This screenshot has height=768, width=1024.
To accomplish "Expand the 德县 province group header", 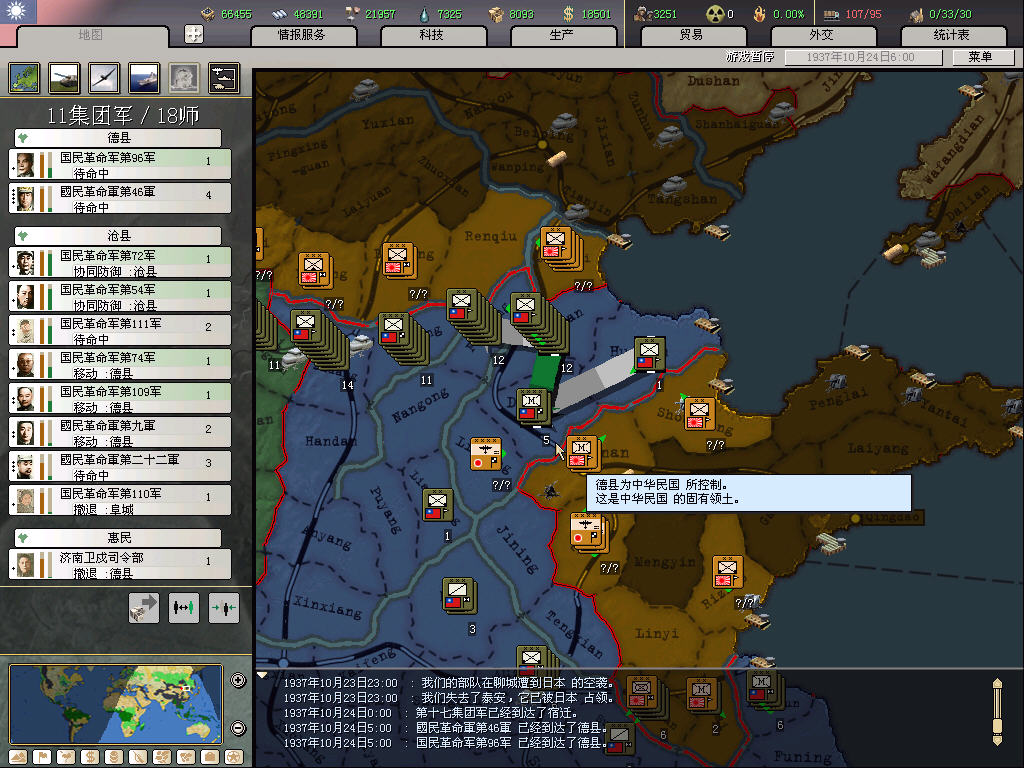I will pyautogui.click(x=119, y=138).
